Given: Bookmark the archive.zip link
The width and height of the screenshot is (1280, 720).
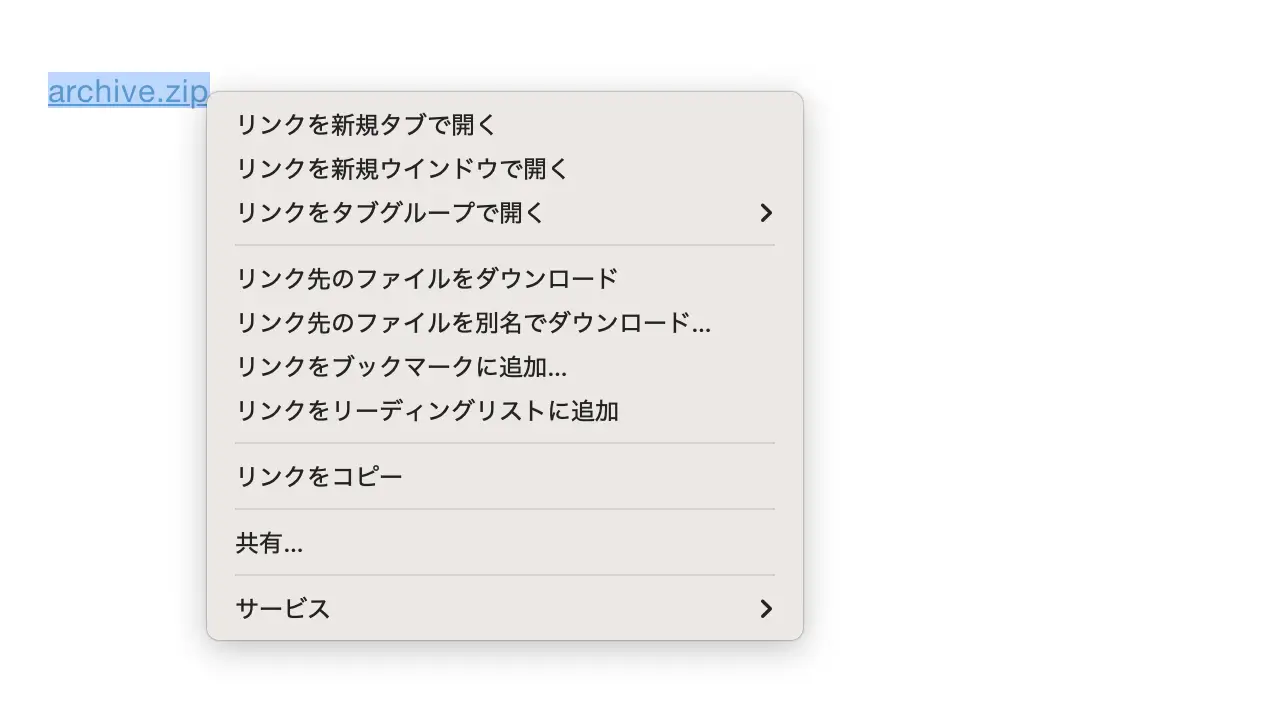Looking at the screenshot, I should pos(401,367).
